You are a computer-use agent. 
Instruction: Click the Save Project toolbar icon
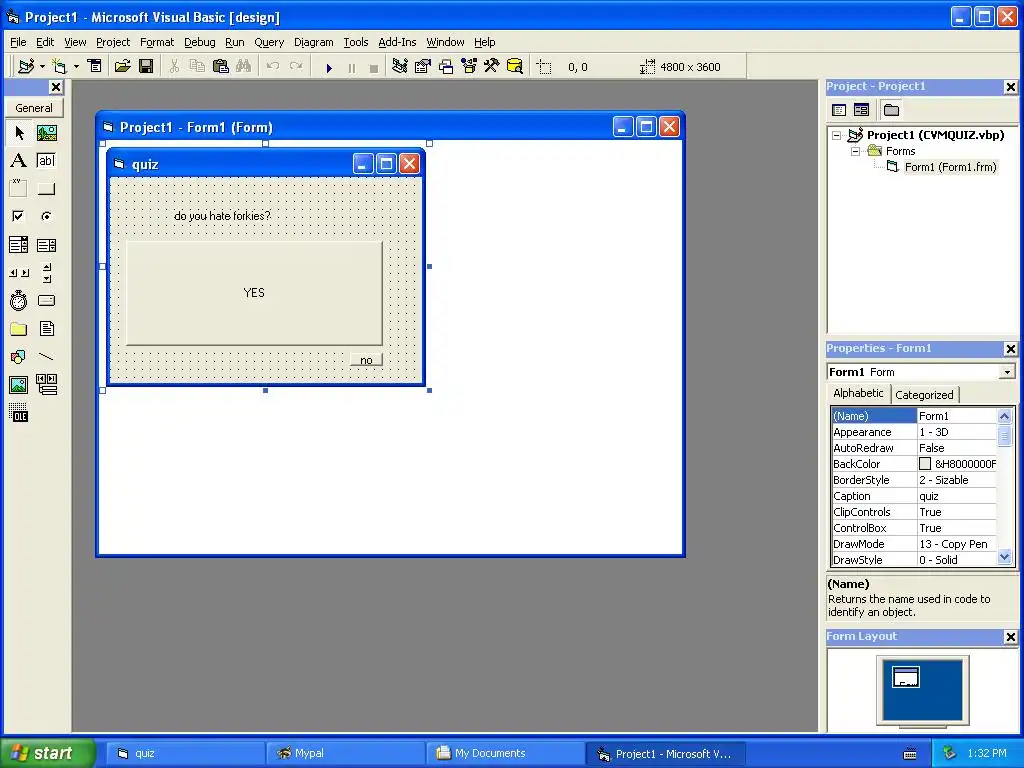(x=146, y=66)
